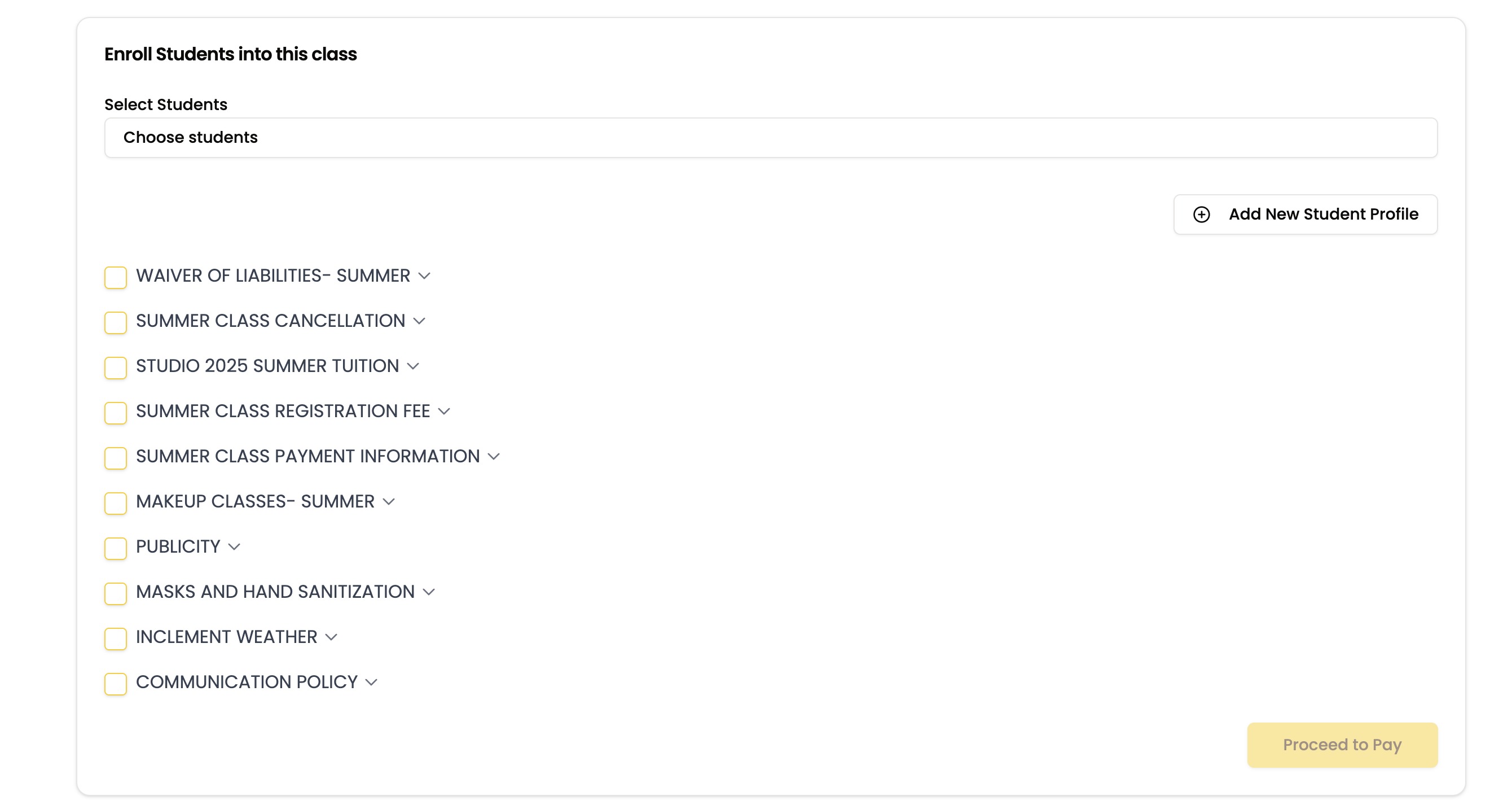Show Masks and Hand Sanitization details chevron
Screen dimensions: 1512x805
click(429, 592)
